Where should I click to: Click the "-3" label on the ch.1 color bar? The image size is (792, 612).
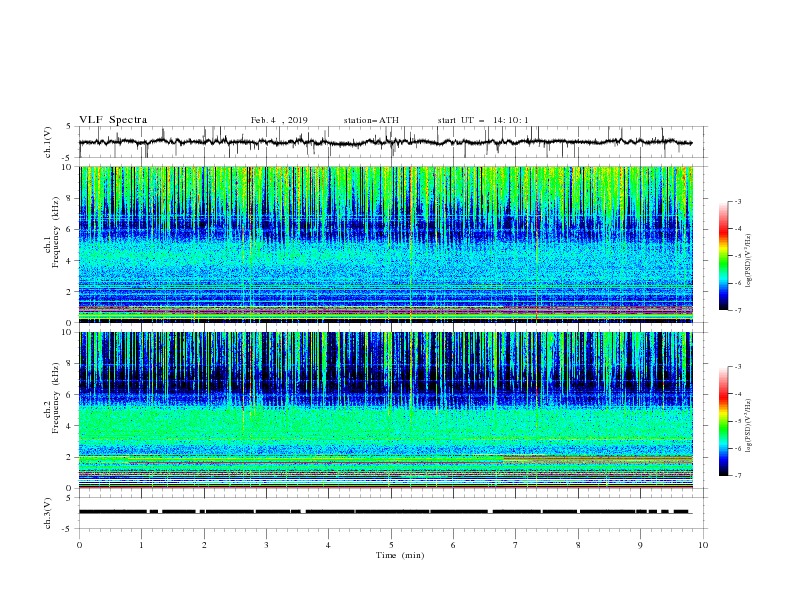[738, 201]
